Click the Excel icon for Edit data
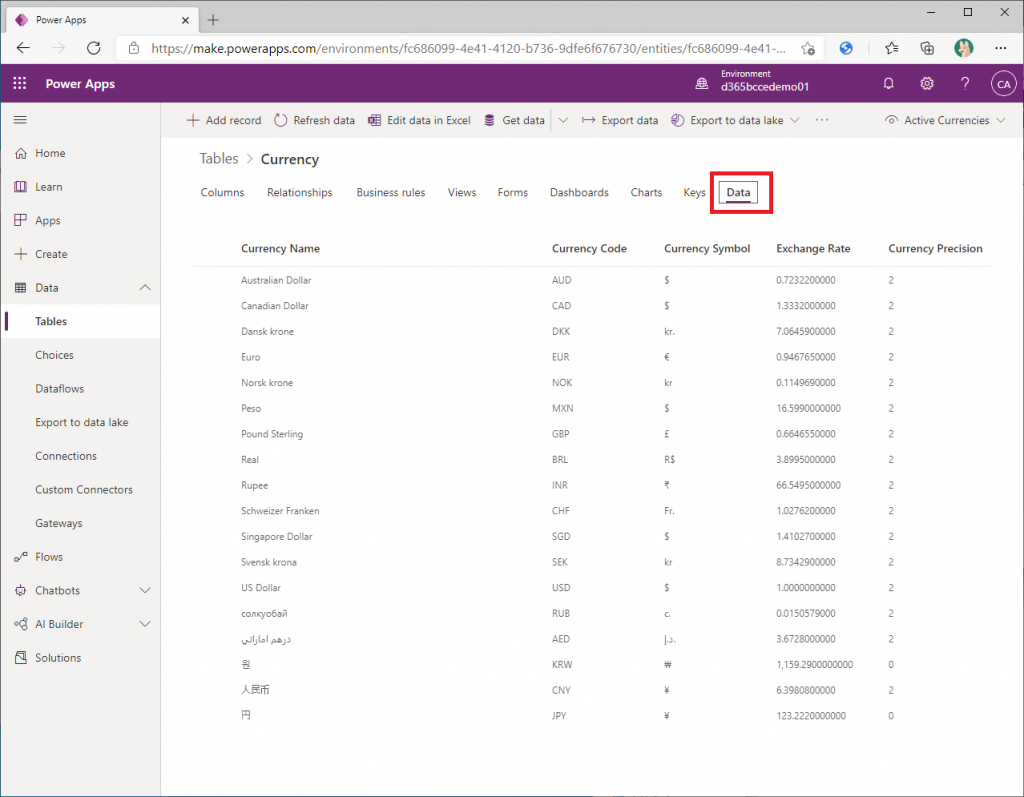 point(374,120)
